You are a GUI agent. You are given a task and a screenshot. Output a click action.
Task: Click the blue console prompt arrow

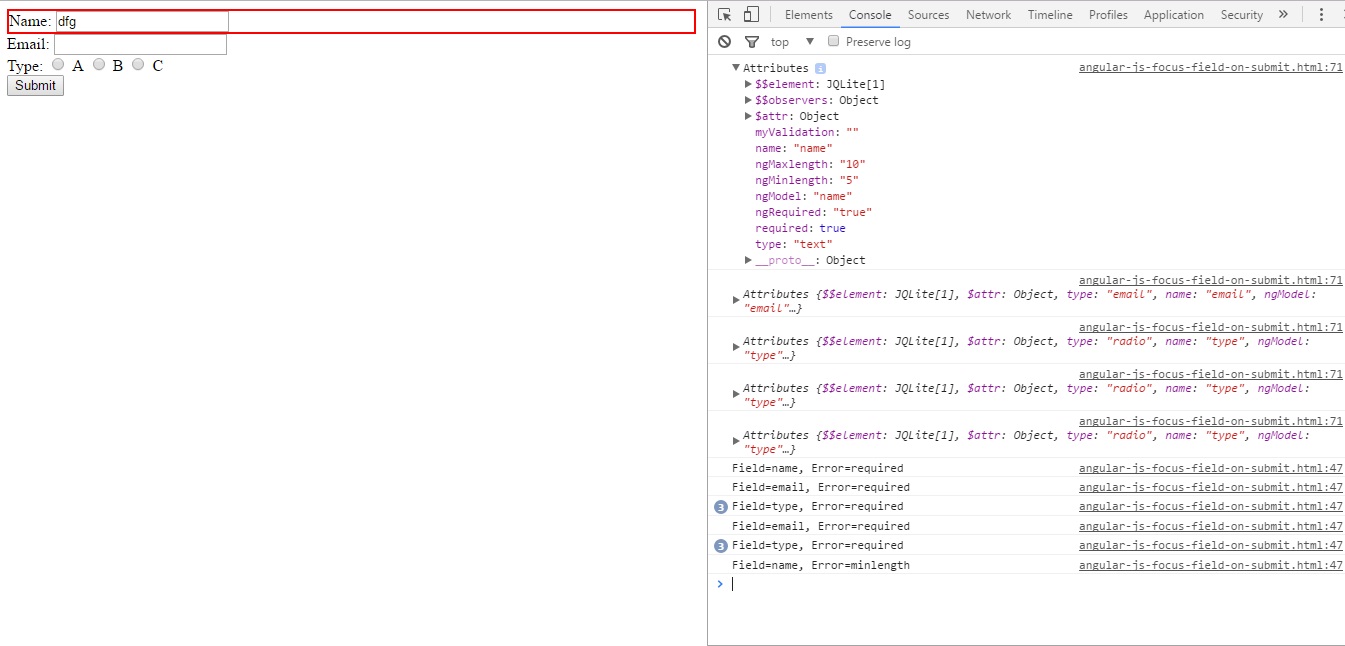(719, 584)
